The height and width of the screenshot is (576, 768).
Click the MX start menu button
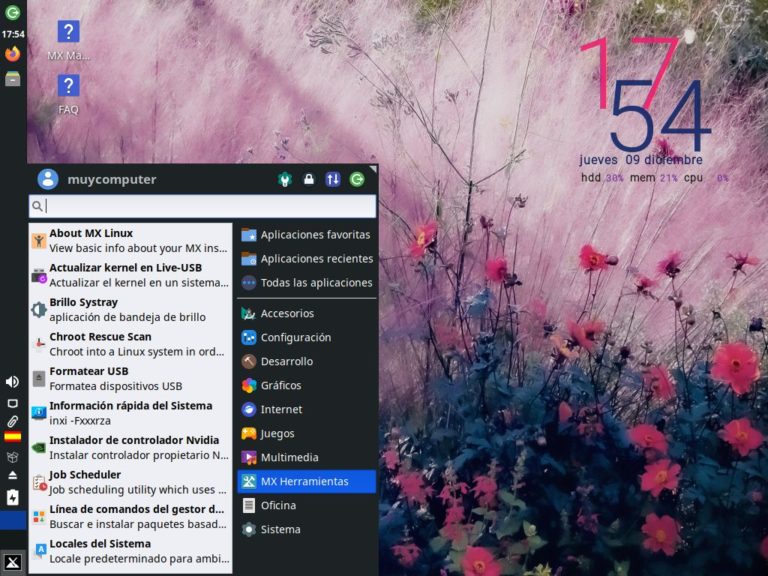click(13, 562)
